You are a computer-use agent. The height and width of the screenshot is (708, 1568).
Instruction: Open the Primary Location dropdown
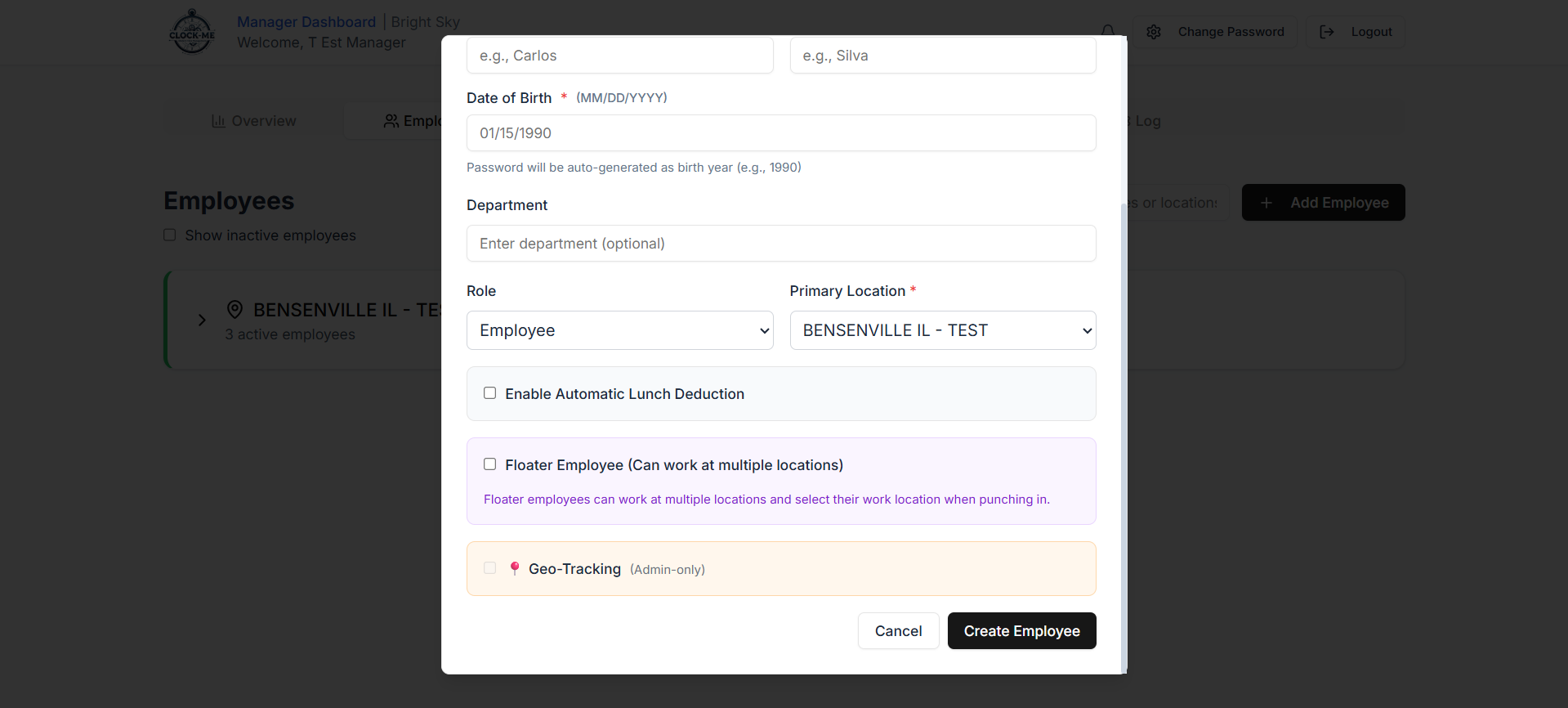pyautogui.click(x=943, y=330)
